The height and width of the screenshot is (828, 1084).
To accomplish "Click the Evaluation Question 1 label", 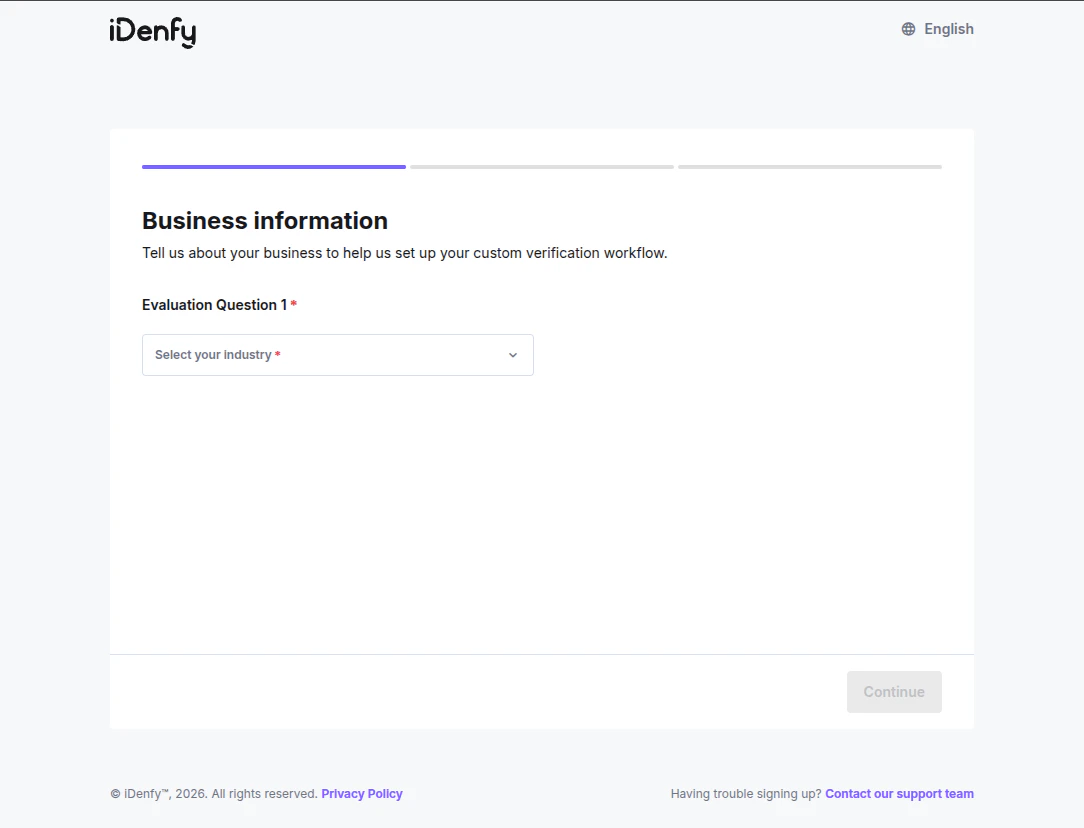I will 214,304.
